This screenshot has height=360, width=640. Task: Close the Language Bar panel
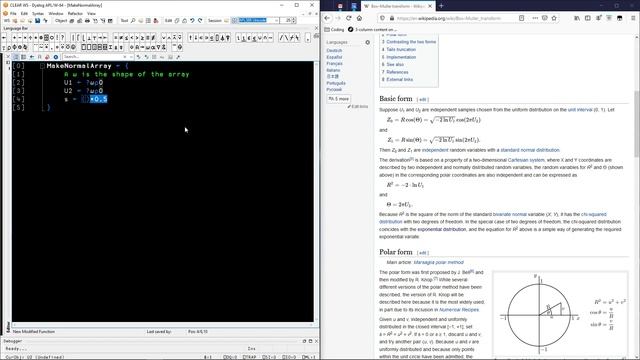[x=316, y=28]
